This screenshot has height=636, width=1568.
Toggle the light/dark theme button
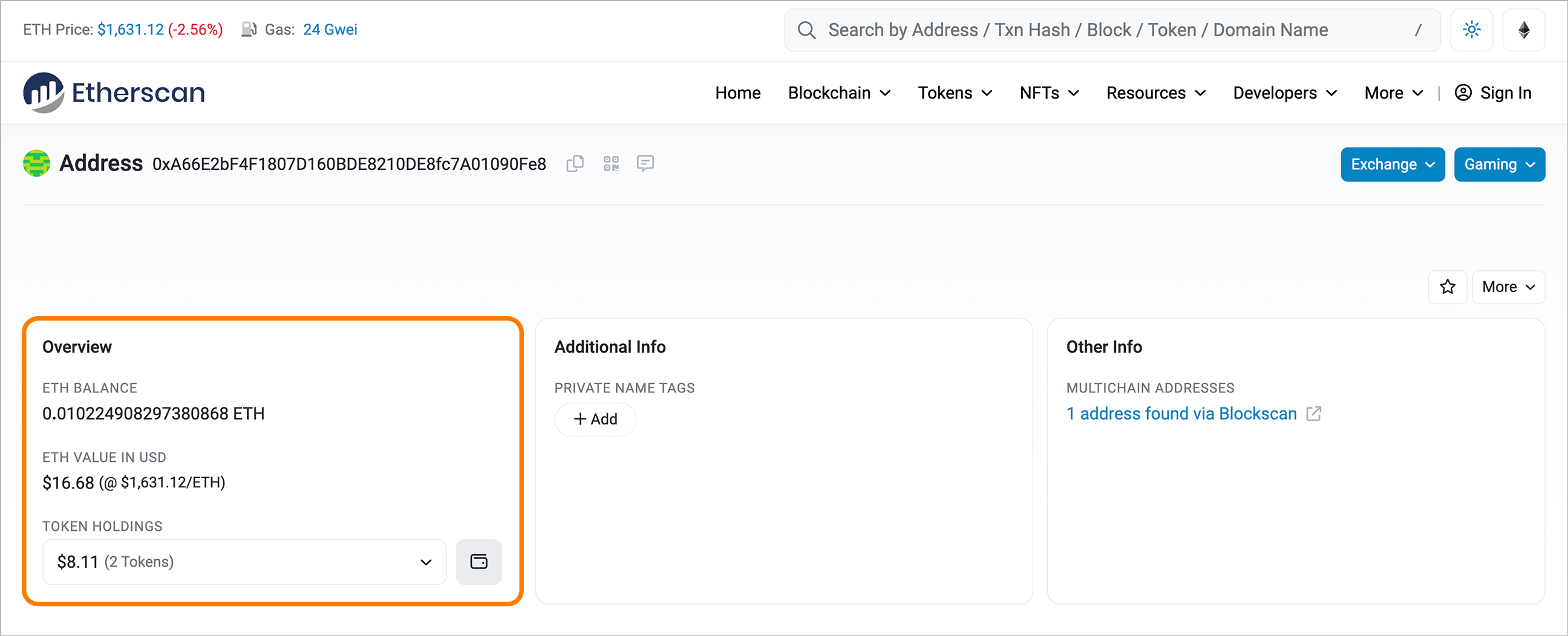click(1471, 30)
